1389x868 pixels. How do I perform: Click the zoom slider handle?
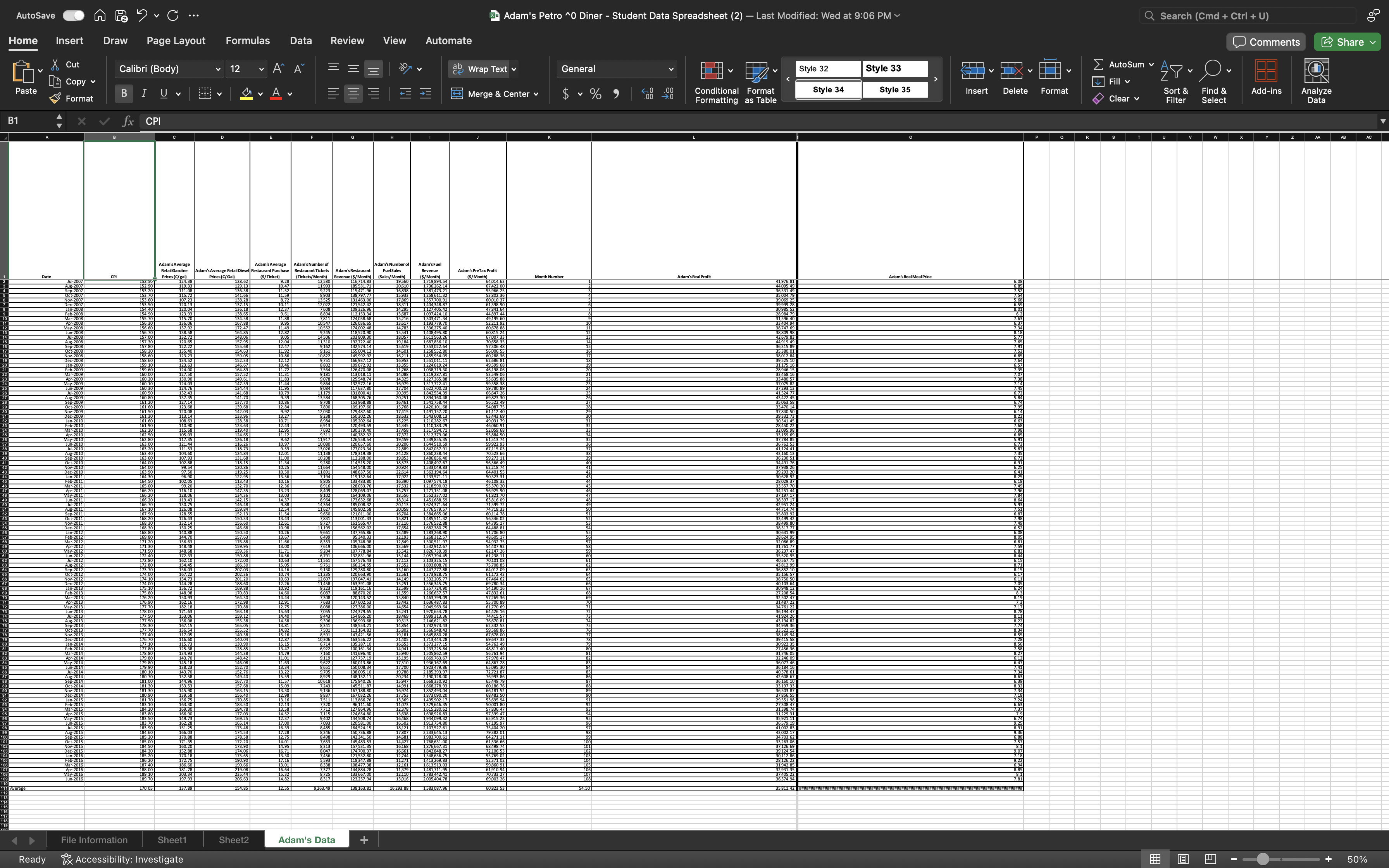(1262, 859)
